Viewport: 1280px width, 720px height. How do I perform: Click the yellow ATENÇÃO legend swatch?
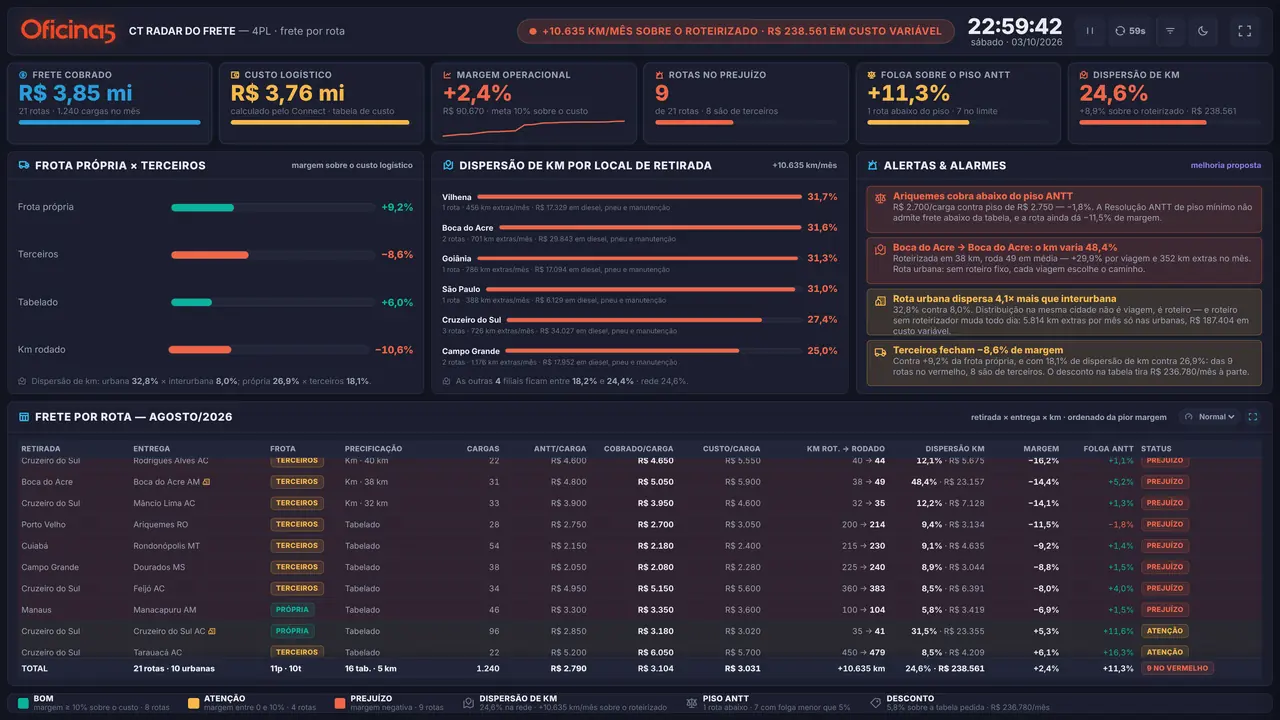193,703
